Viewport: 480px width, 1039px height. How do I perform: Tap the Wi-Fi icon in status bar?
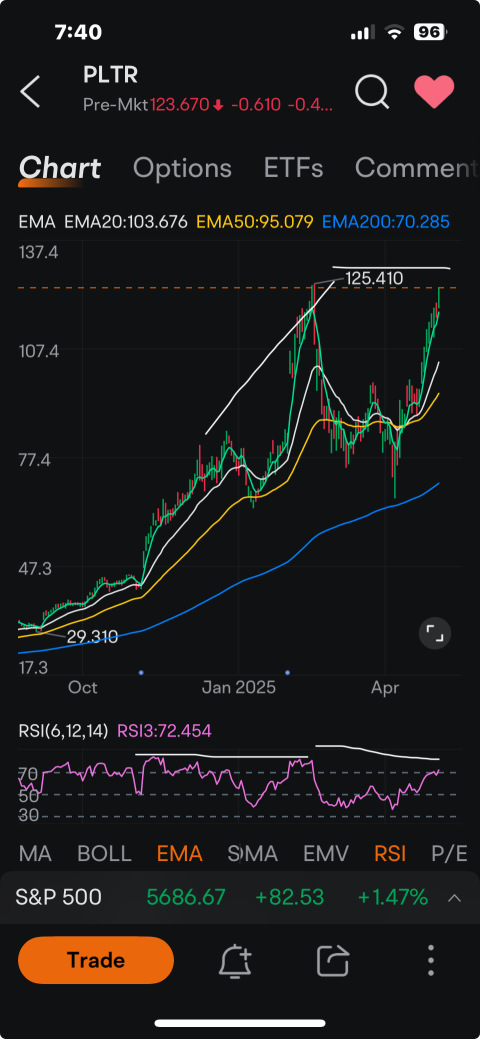point(394,32)
